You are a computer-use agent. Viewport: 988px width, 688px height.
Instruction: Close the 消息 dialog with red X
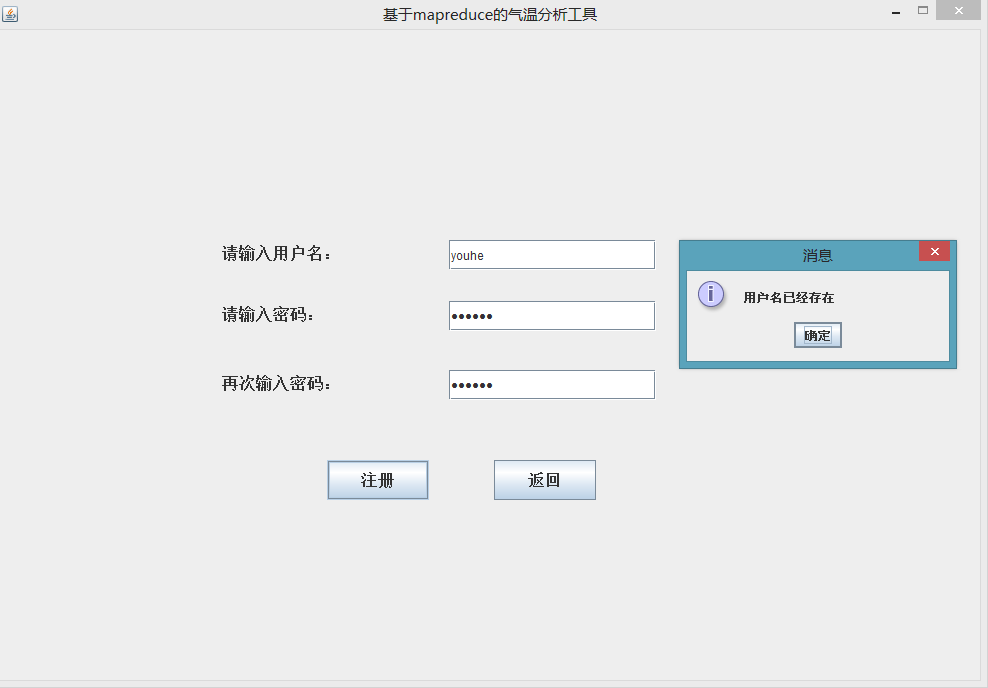coord(934,251)
